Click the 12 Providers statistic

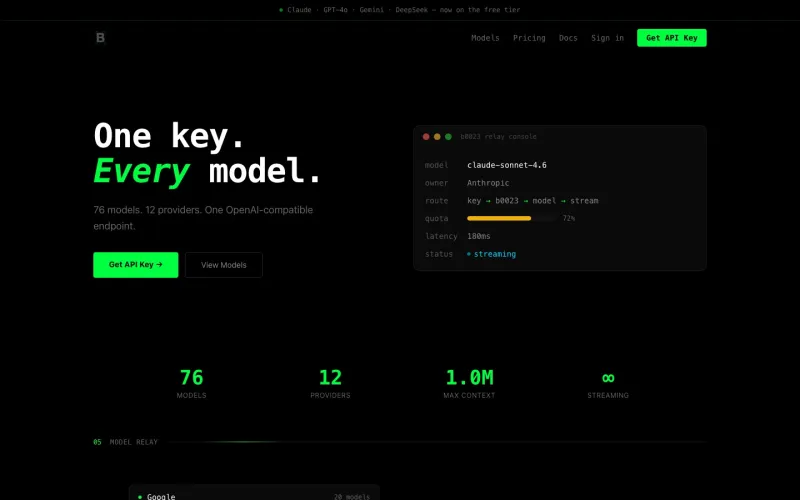point(330,383)
